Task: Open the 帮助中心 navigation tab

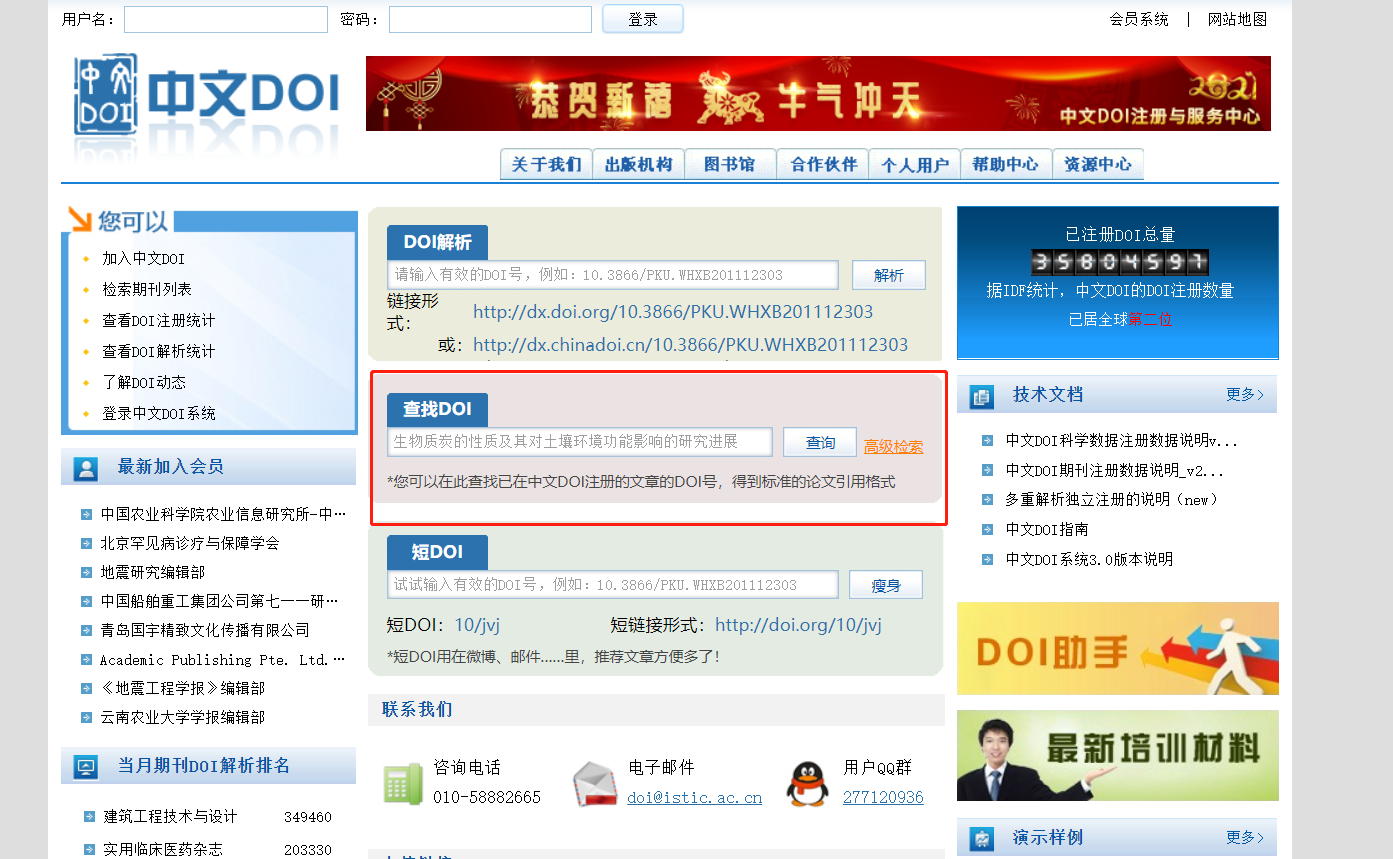Action: point(1006,164)
